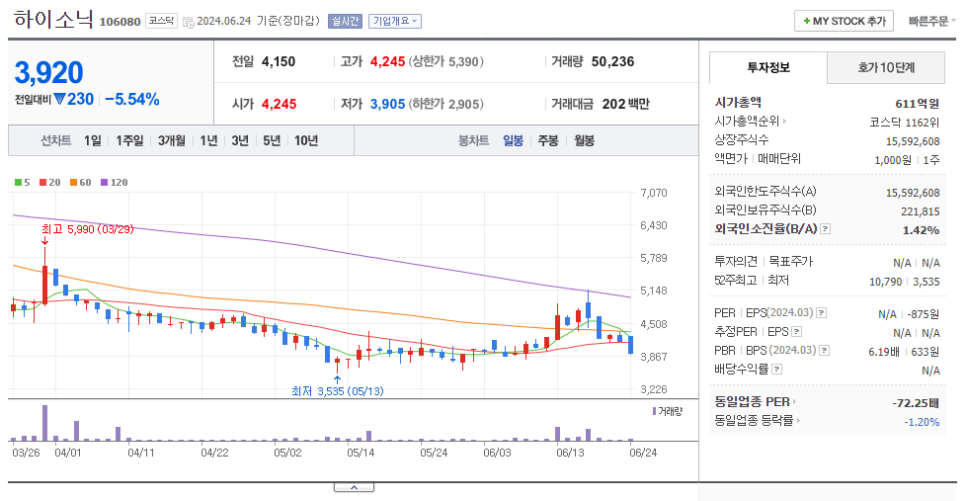
Task: Select the 10년 line chart period
Action: [x=306, y=141]
